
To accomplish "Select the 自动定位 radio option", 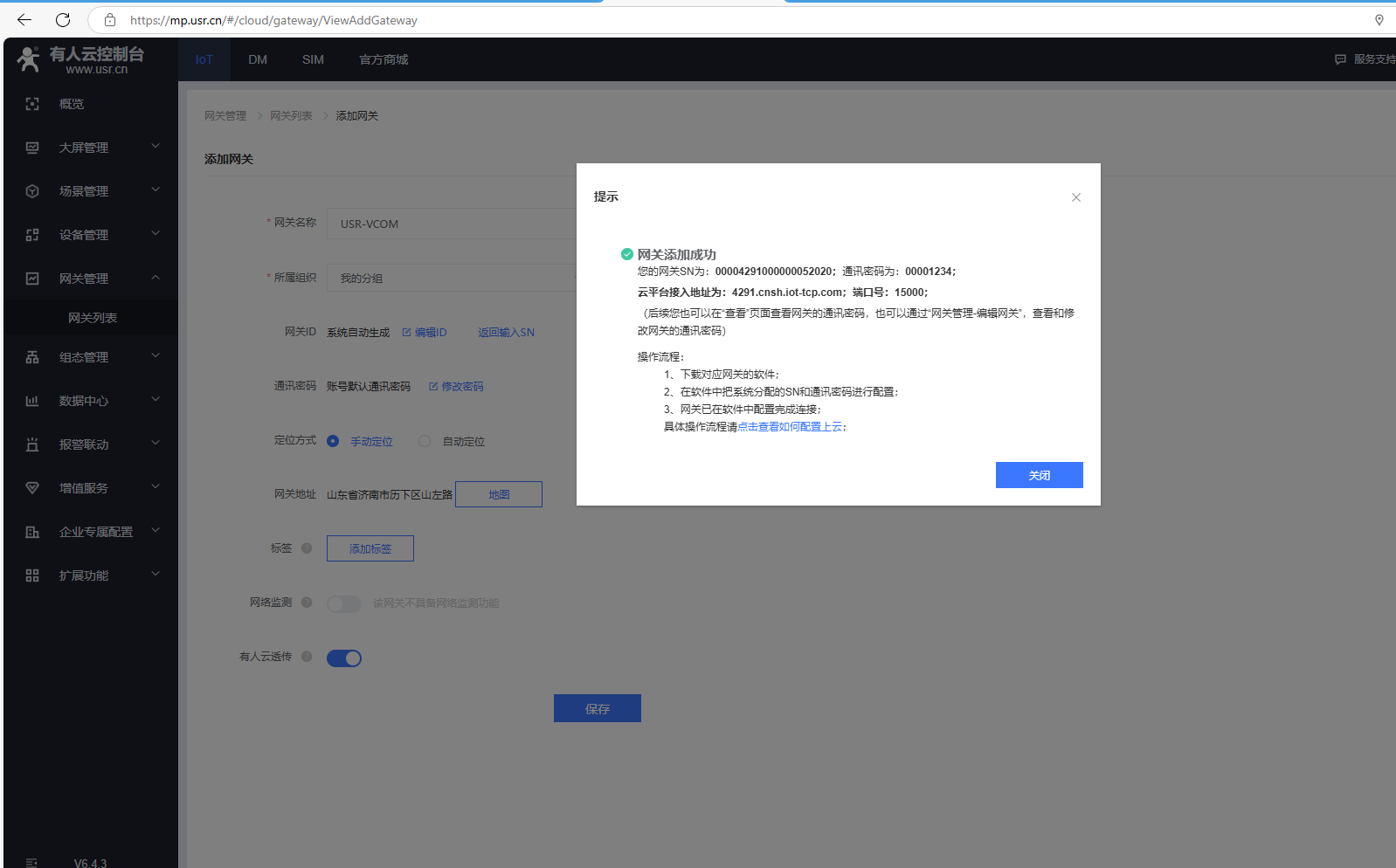I will (425, 441).
